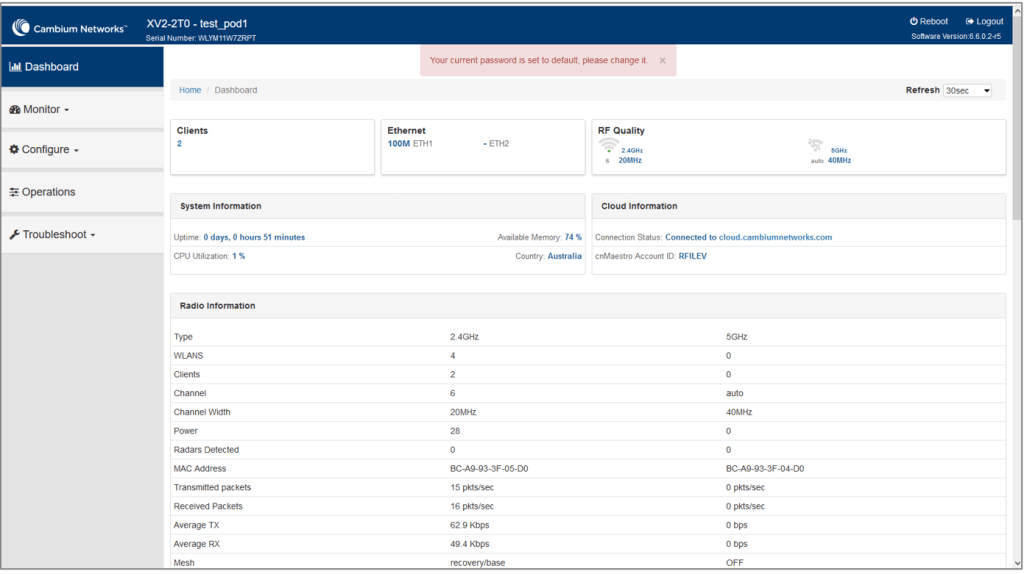Click the cnMaestro account ID RFILEV
1024x574 pixels.
tap(693, 256)
